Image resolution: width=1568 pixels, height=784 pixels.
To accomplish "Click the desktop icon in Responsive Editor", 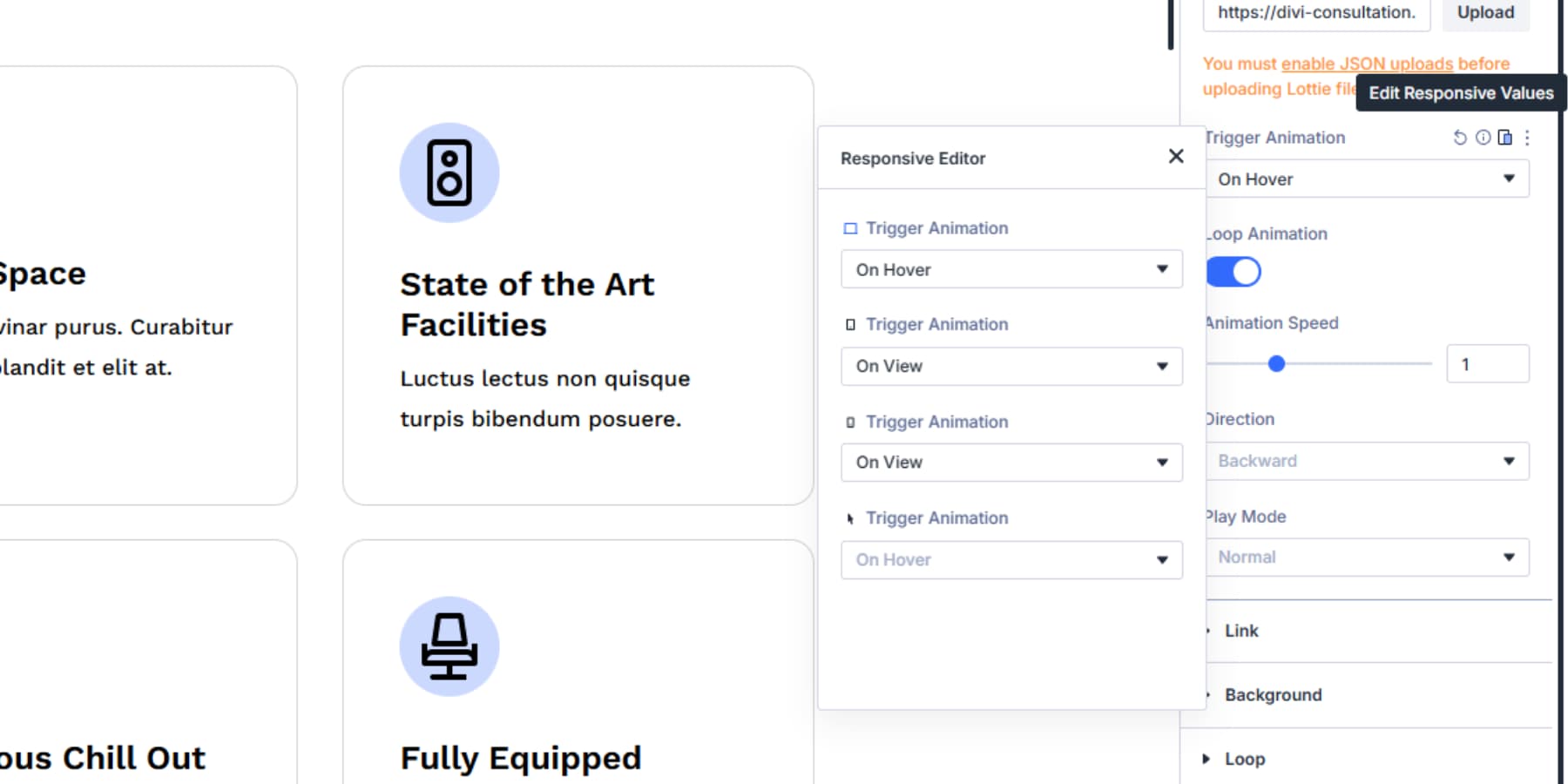I will (850, 229).
